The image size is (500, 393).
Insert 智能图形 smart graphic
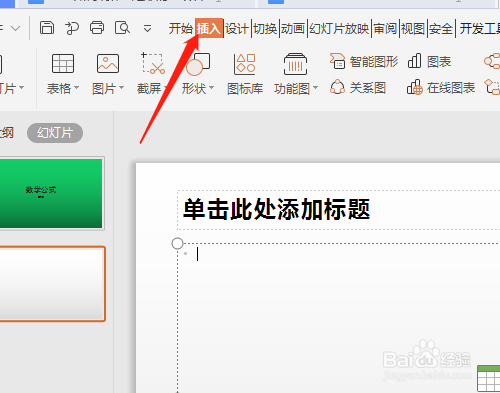[x=364, y=61]
